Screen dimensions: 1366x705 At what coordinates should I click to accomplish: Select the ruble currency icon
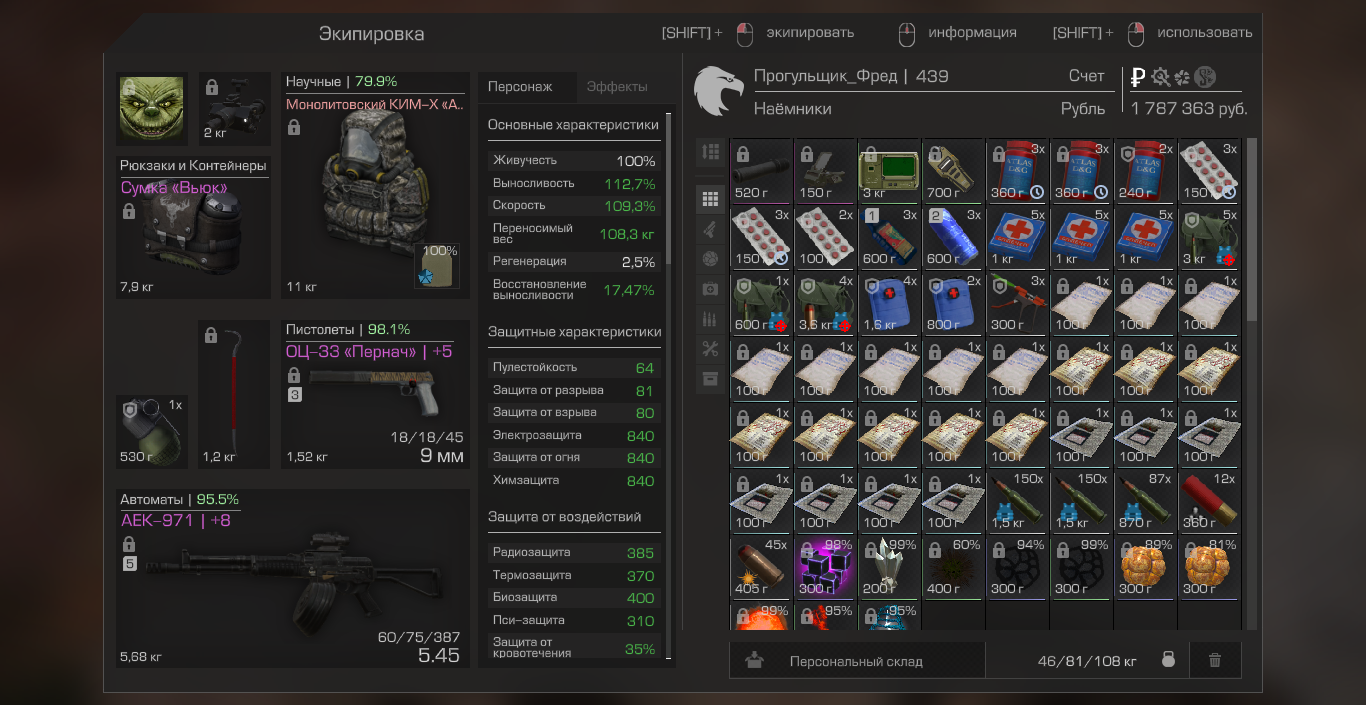click(x=1138, y=77)
